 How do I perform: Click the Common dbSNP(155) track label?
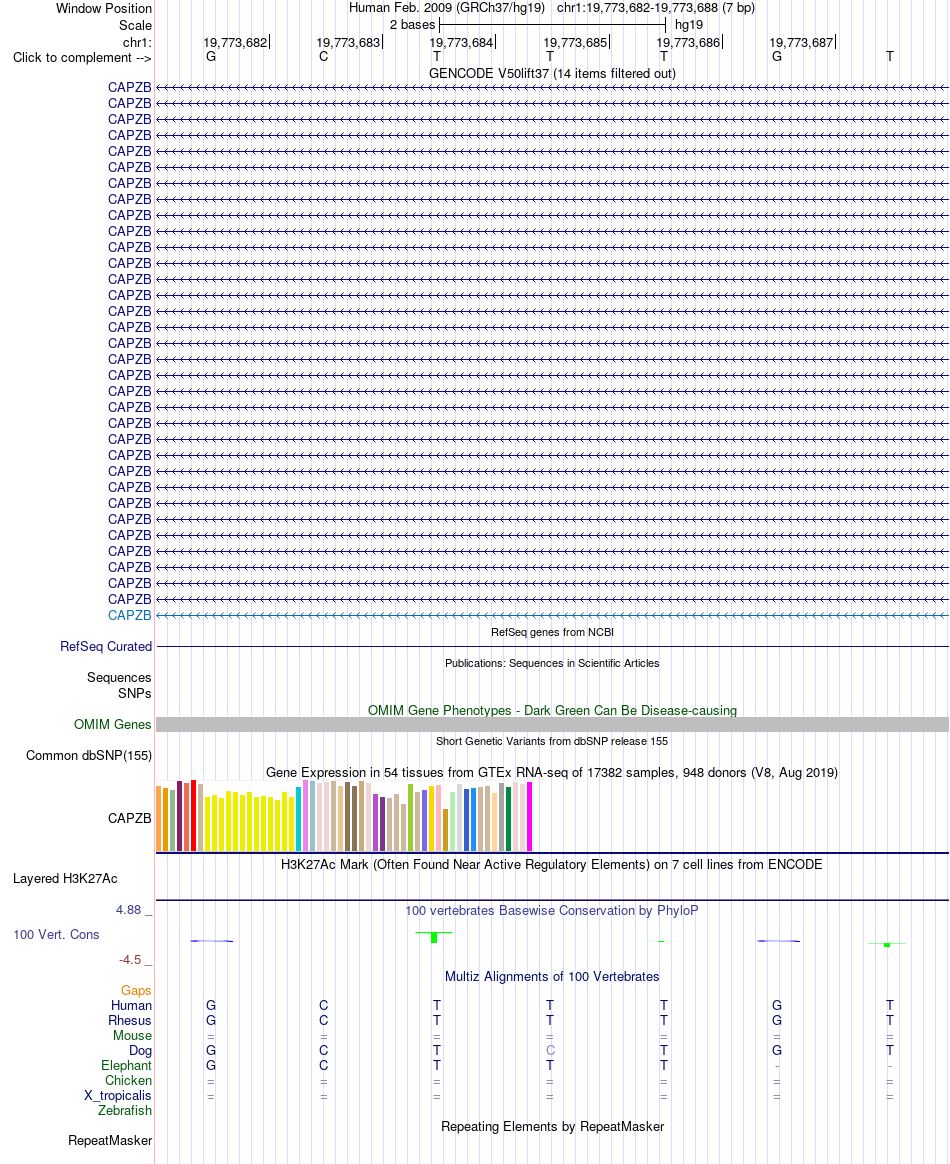(x=89, y=756)
